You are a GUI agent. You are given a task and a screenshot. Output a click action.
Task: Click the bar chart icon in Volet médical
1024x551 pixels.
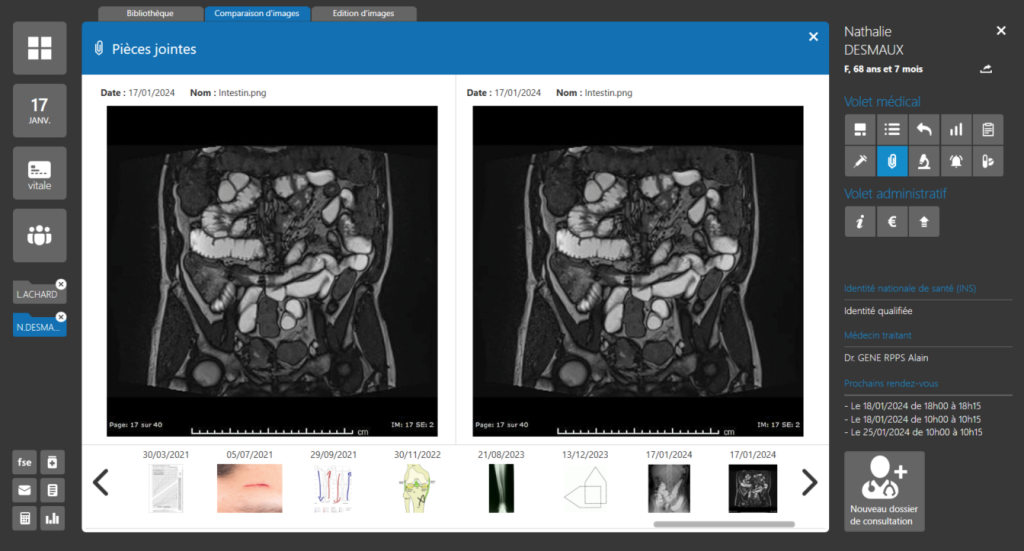[955, 129]
